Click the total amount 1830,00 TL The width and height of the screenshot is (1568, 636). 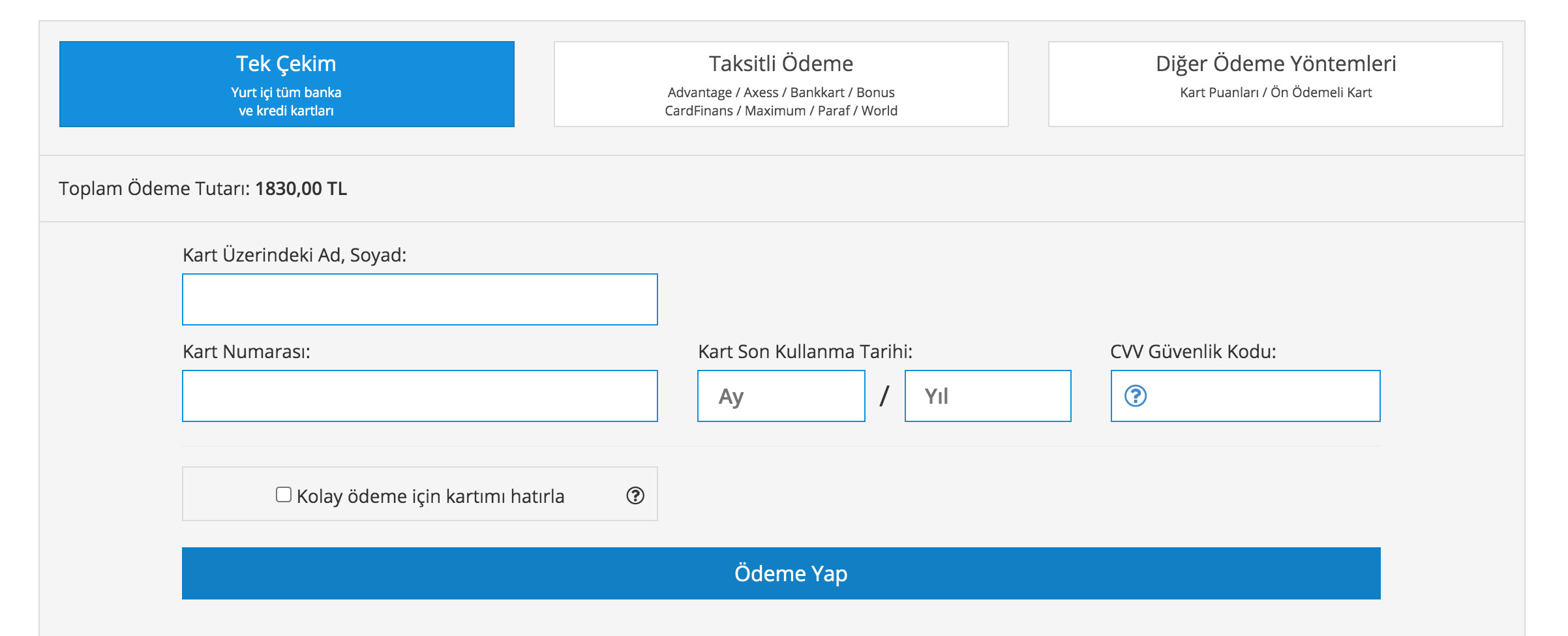301,189
